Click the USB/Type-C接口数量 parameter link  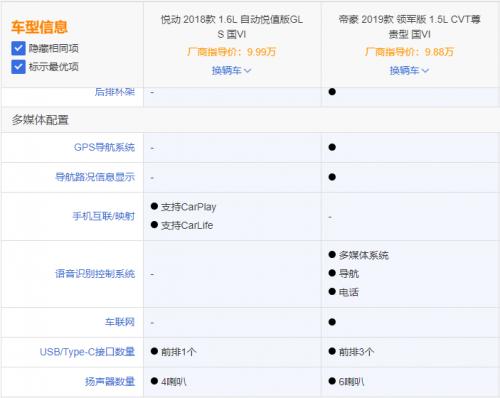pos(87,352)
